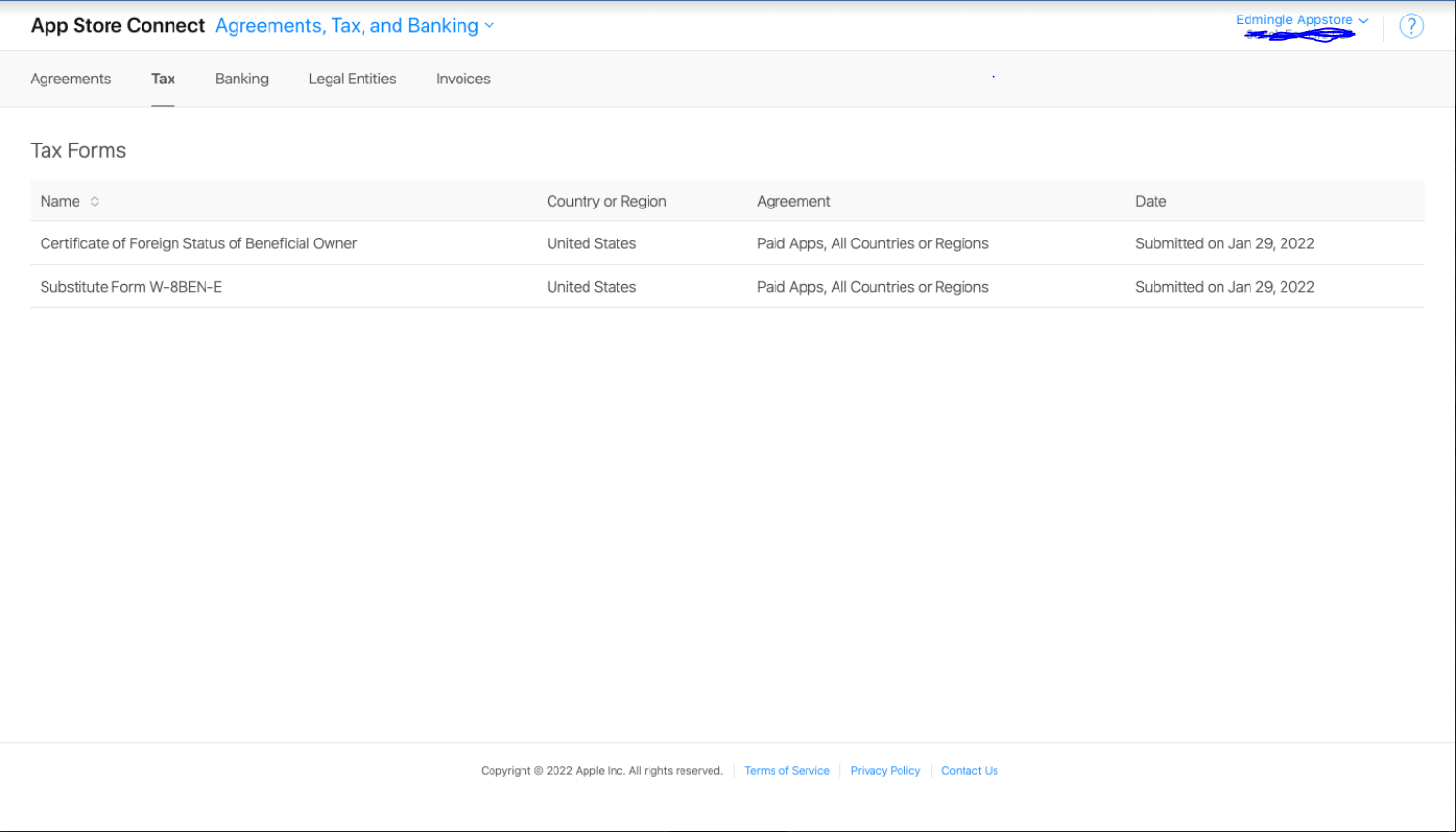The image size is (1456, 832).
Task: Click the Date column header
Action: point(1150,202)
